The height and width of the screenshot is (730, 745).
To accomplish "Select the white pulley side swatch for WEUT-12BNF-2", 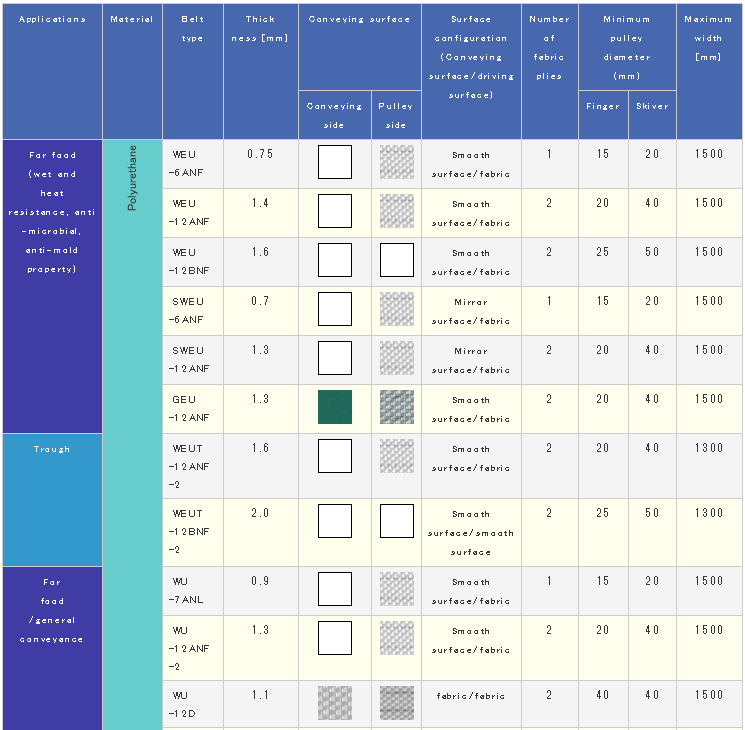I will click(396, 521).
